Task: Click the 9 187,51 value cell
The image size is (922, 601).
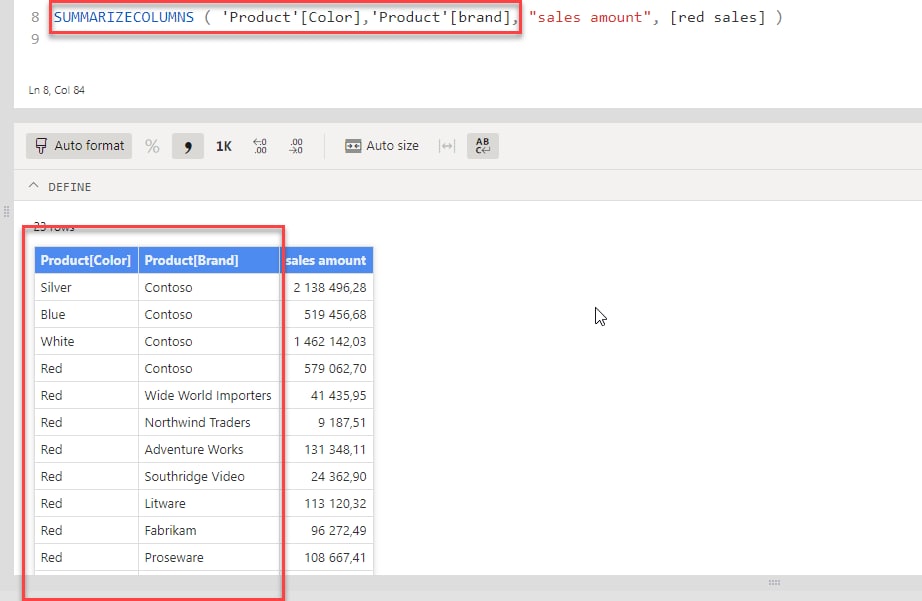Action: (x=326, y=423)
